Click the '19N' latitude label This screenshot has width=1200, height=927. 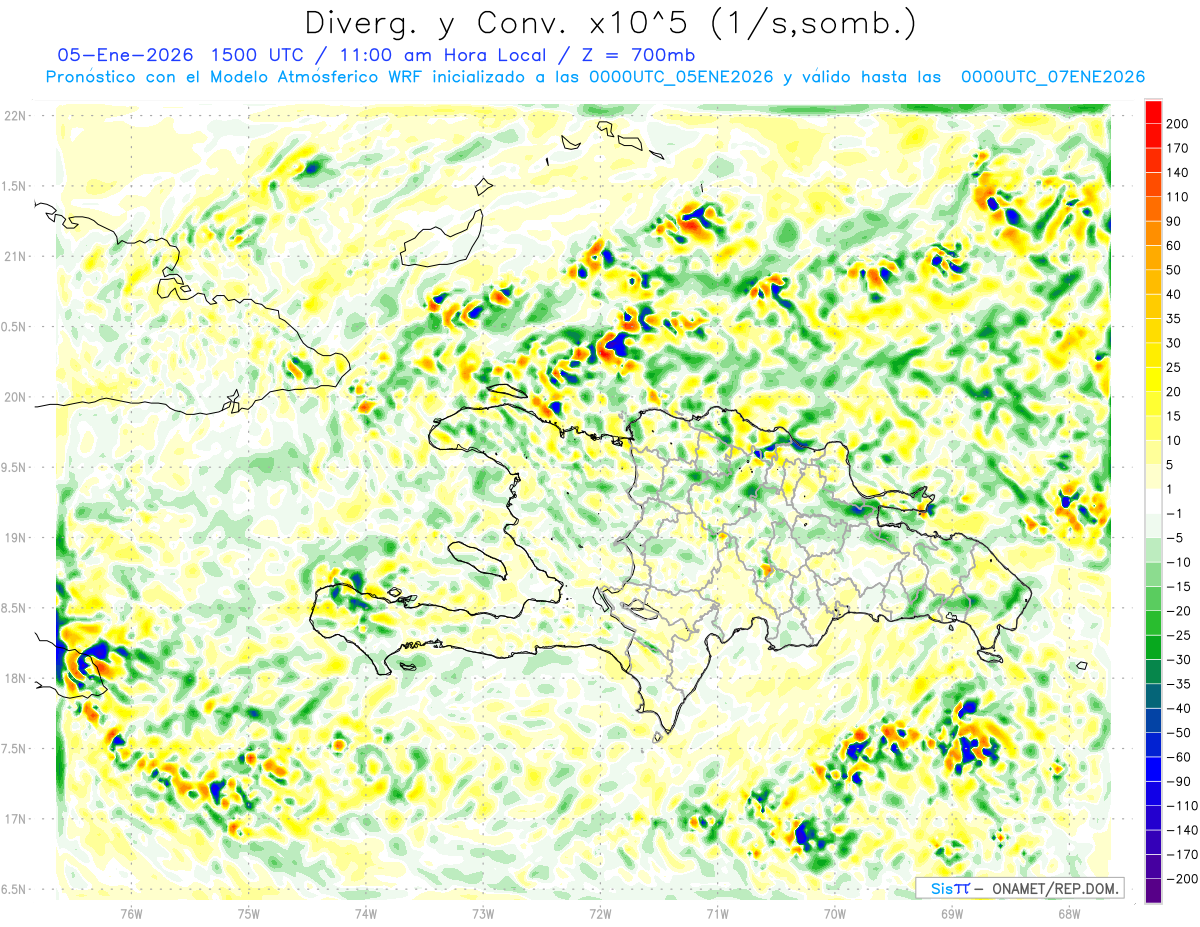15,537
